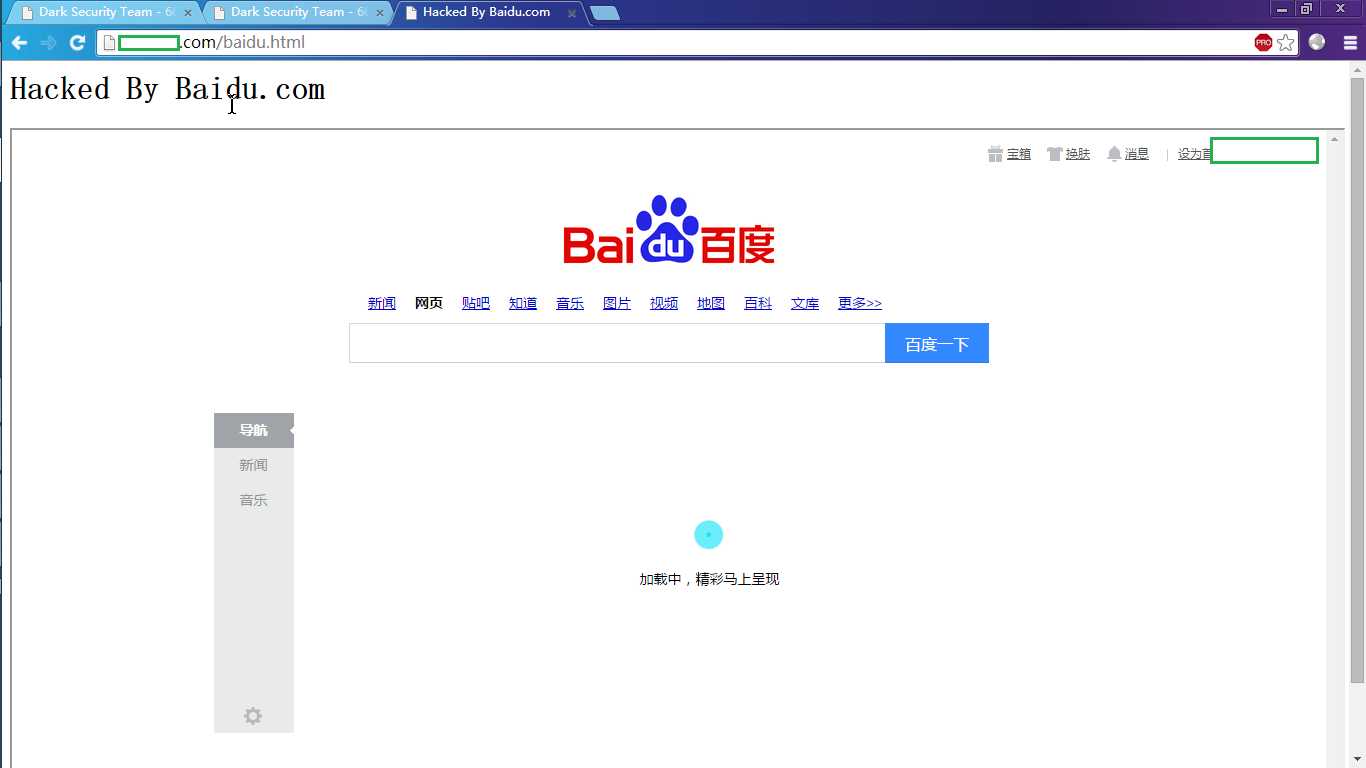This screenshot has height=768, width=1366.
Task: Open the 地图 link
Action: coord(711,303)
